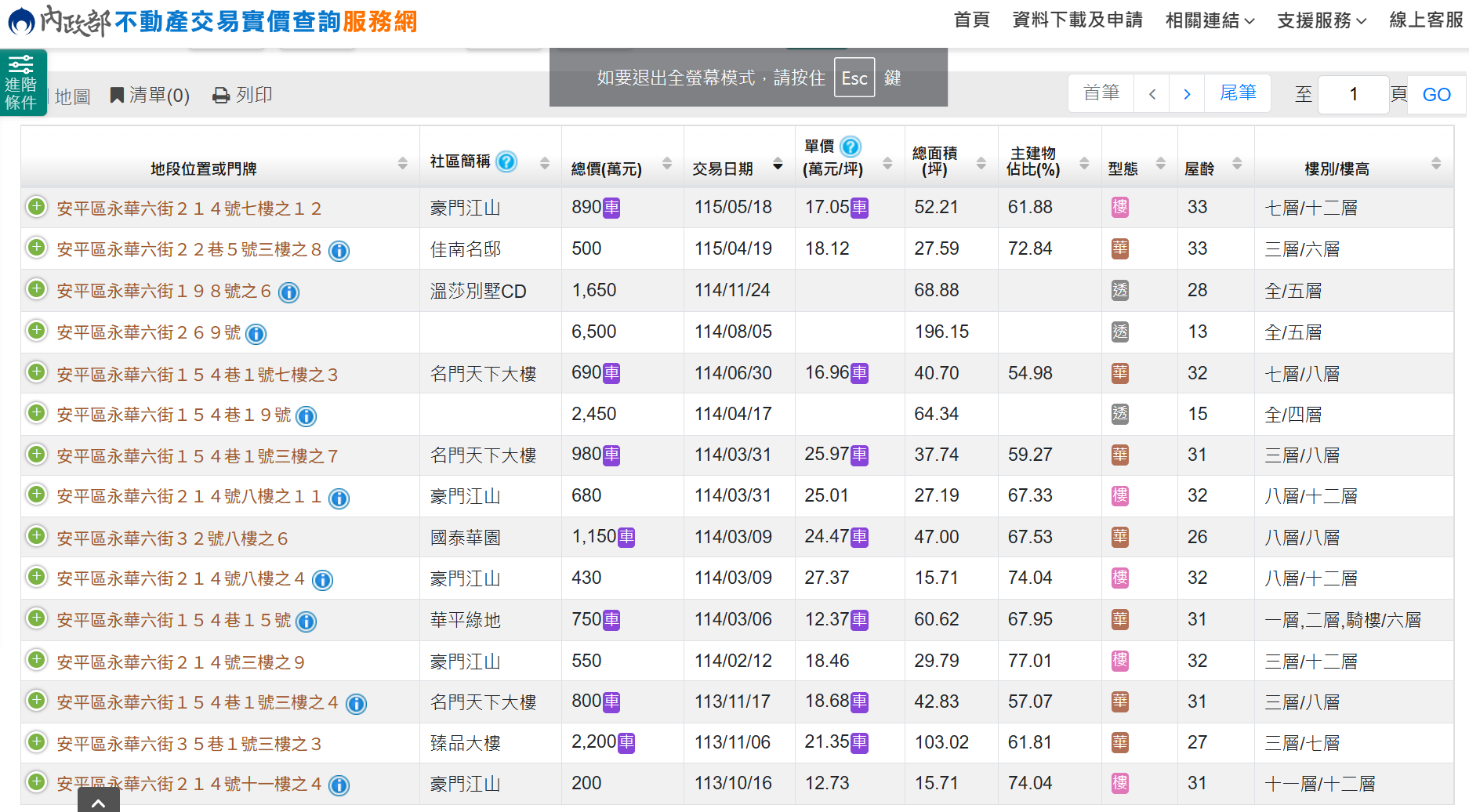Viewport: 1469px width, 812px height.
Task: Expand row details for 永華六街214號七樓之12
Action: tap(36, 206)
